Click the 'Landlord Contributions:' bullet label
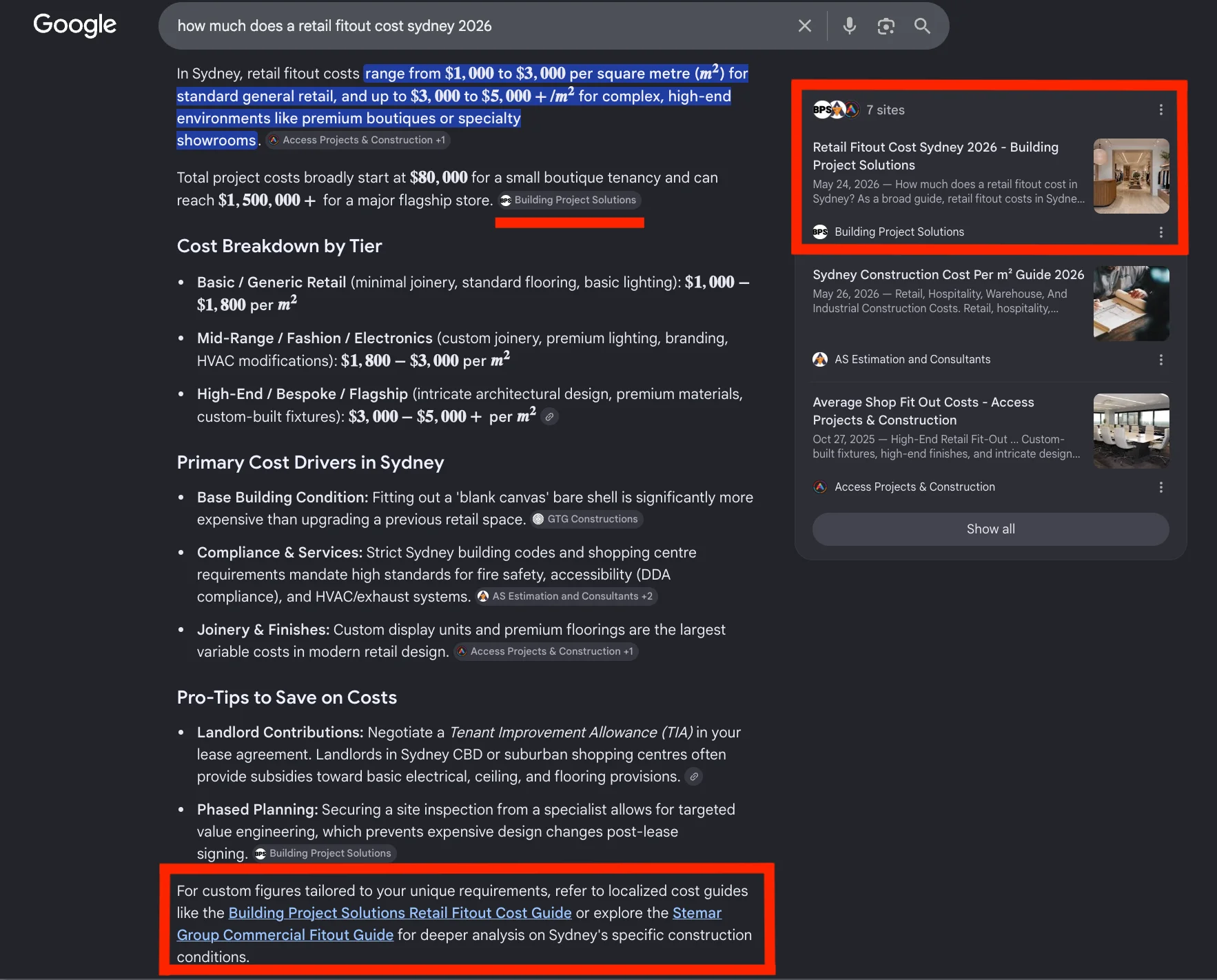 [280, 733]
